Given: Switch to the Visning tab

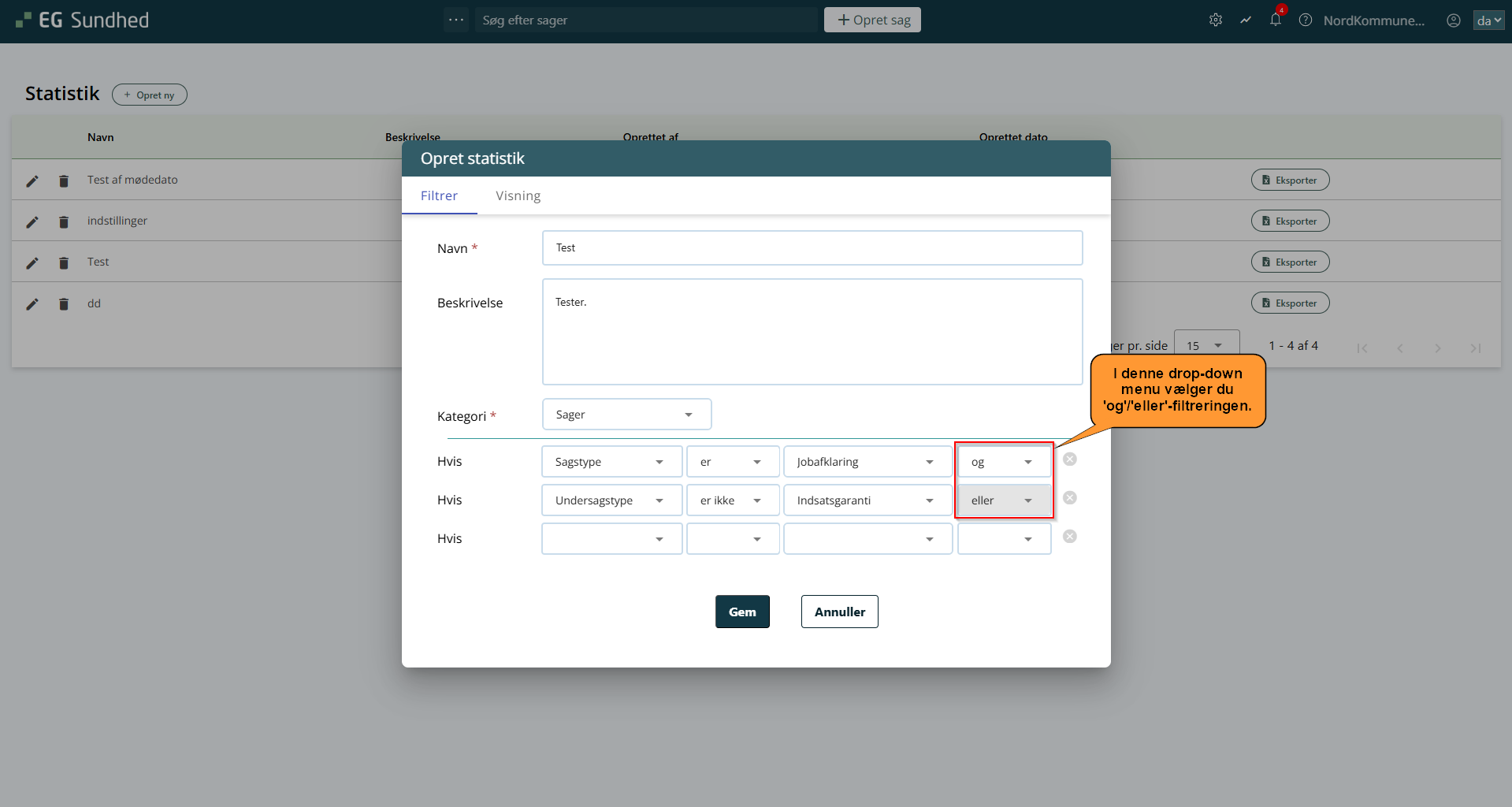Looking at the screenshot, I should coord(518,195).
